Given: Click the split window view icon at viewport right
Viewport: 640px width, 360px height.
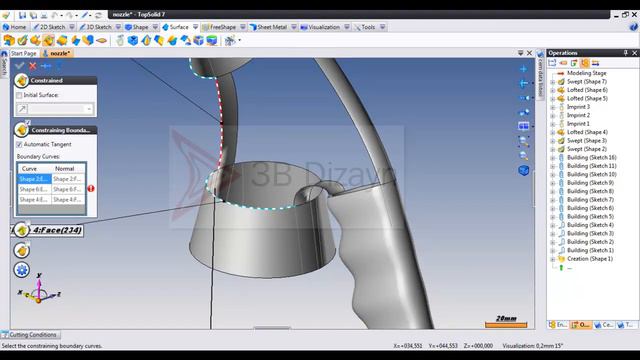Looking at the screenshot, I should pyautogui.click(x=524, y=126).
